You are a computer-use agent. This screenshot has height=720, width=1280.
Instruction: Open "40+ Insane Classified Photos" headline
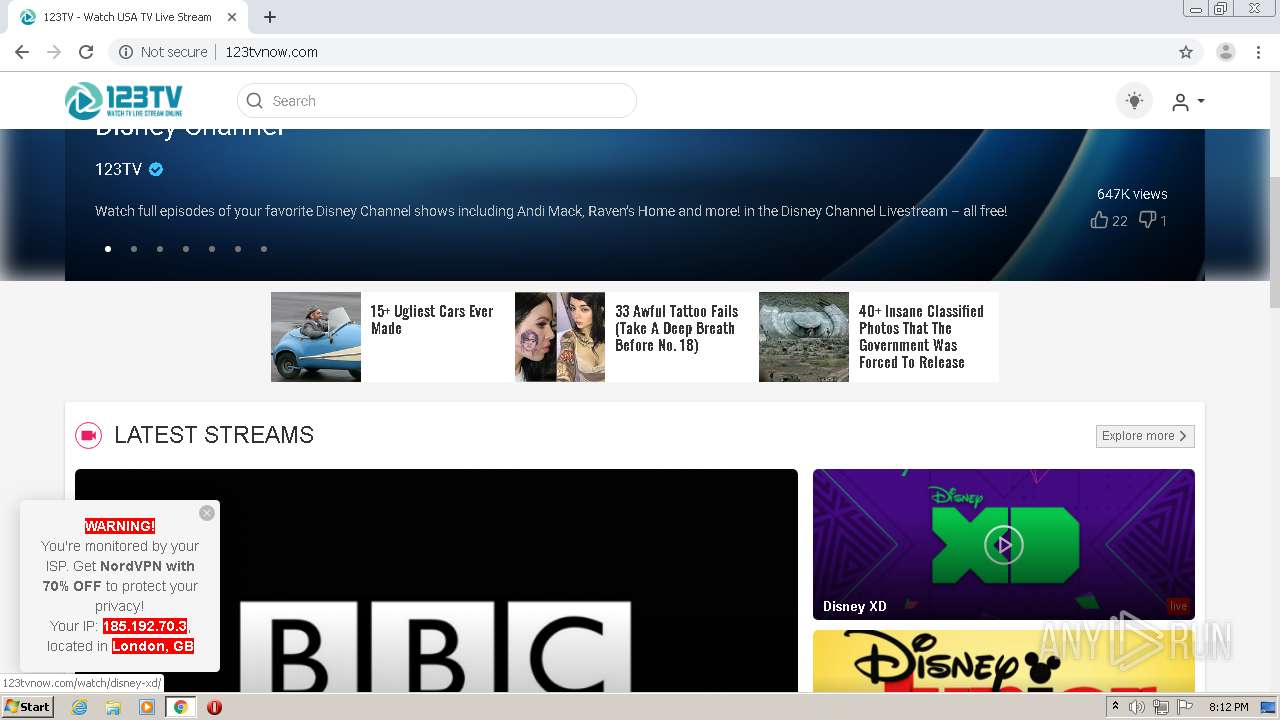click(921, 337)
